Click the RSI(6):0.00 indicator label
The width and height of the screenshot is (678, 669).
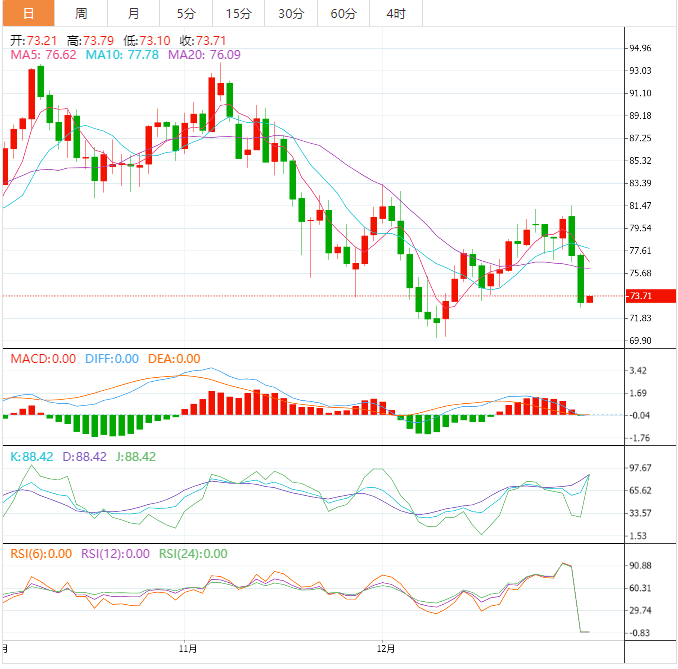pyautogui.click(x=41, y=553)
